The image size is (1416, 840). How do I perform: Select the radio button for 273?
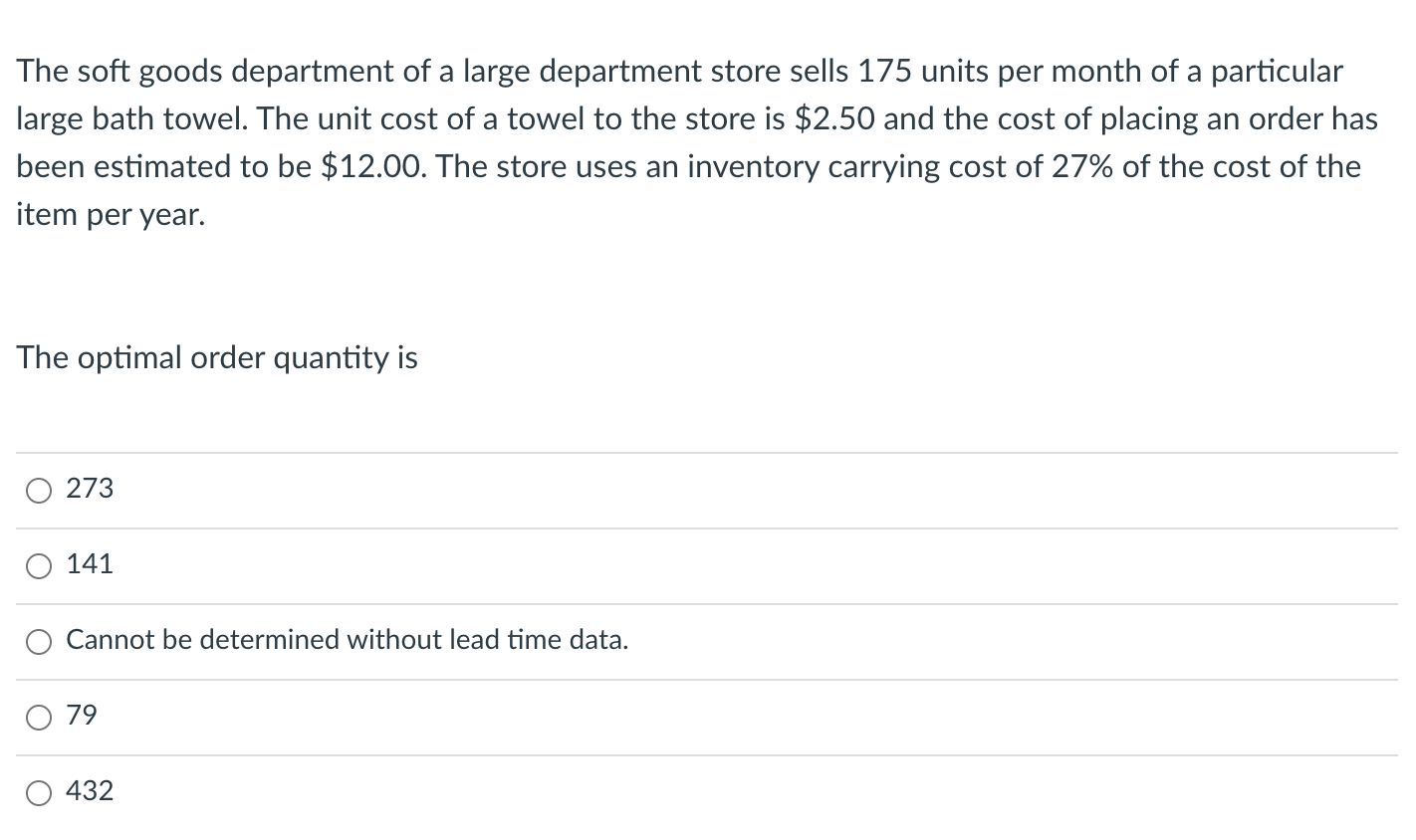tap(39, 490)
